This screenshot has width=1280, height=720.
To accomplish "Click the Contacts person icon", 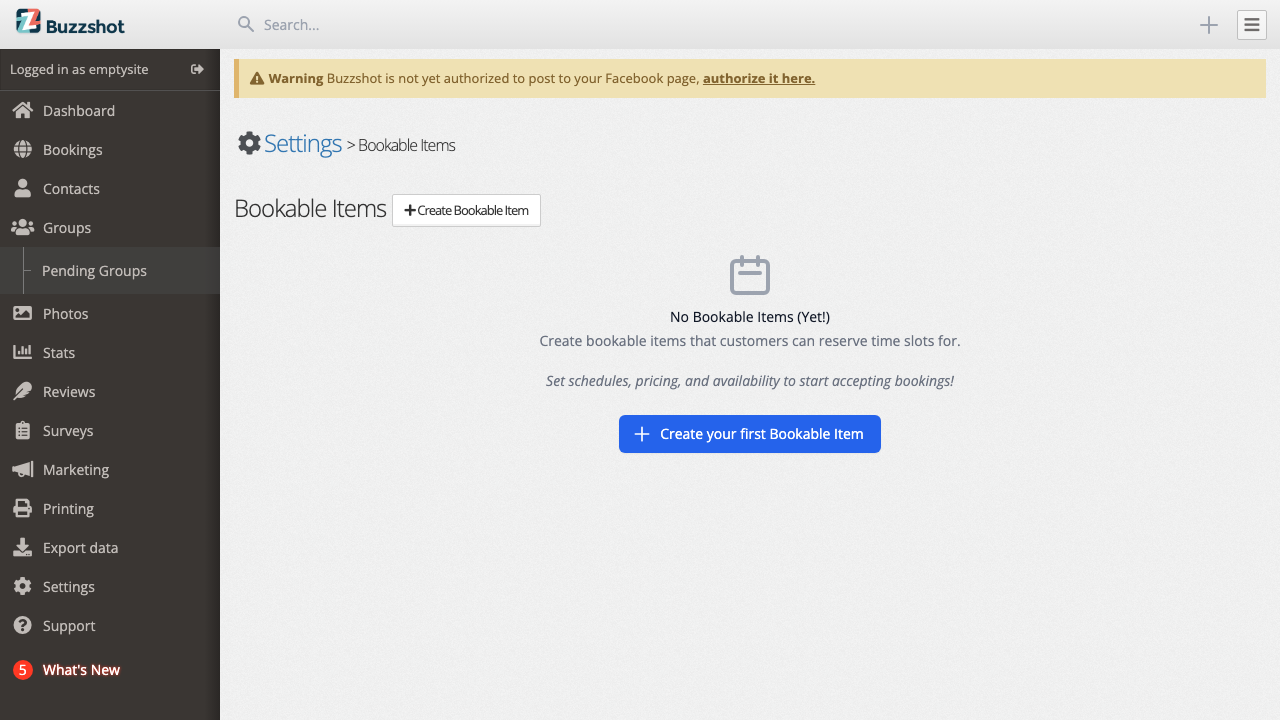I will point(22,188).
